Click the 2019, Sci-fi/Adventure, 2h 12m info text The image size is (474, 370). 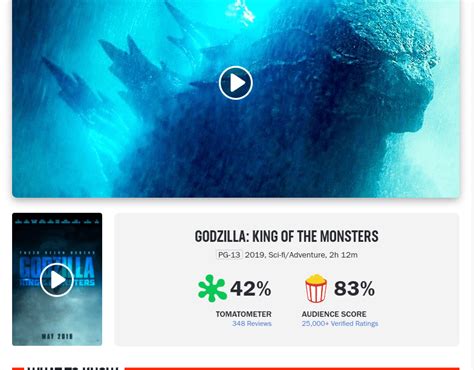[x=301, y=255]
